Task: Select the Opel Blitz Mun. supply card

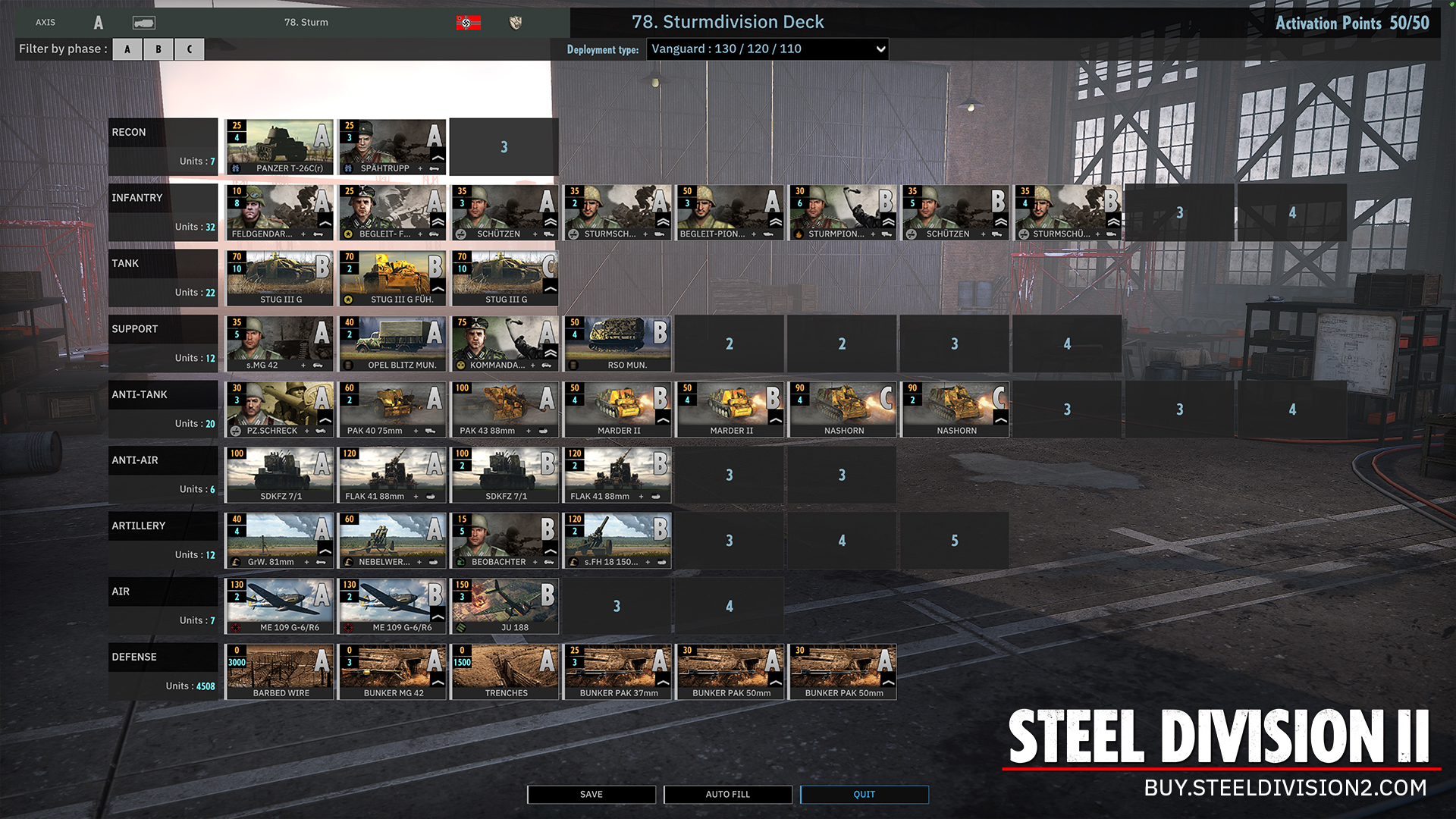Action: 392,344
